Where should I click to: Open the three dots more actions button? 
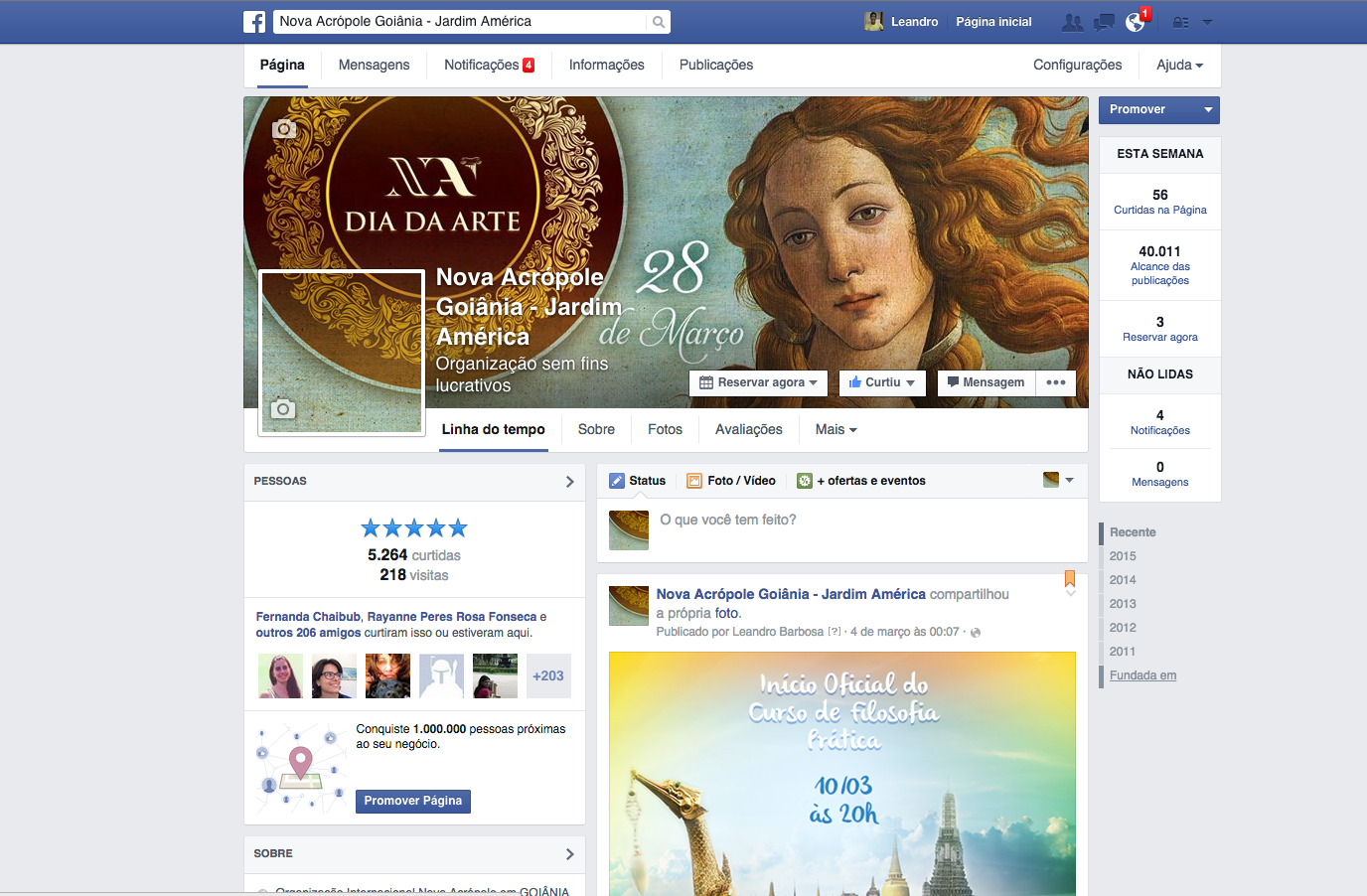tap(1056, 382)
